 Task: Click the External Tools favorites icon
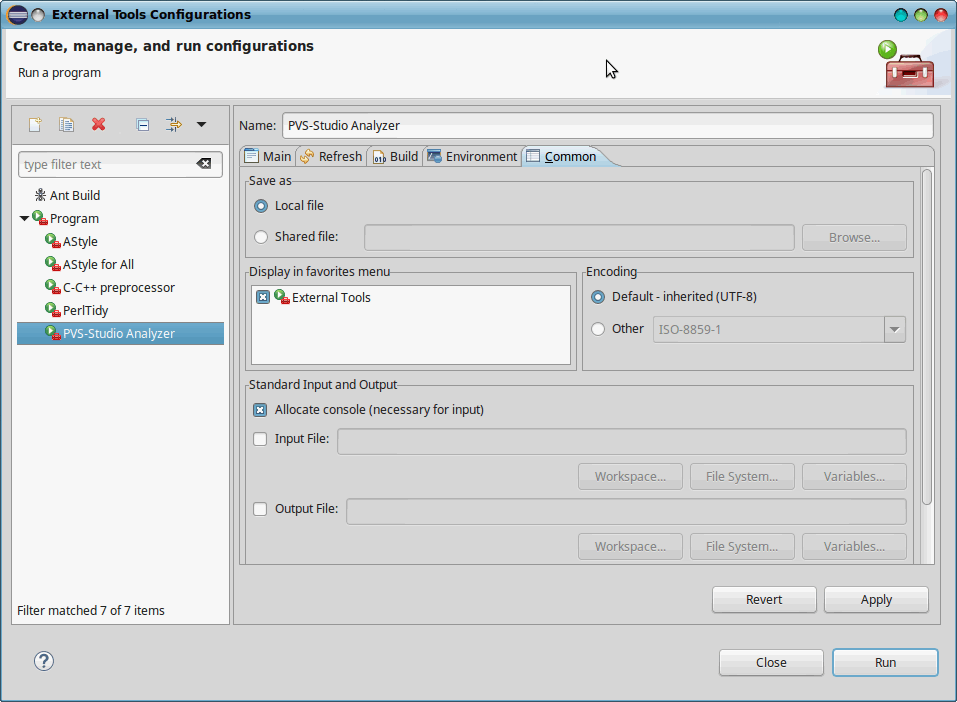click(282, 297)
